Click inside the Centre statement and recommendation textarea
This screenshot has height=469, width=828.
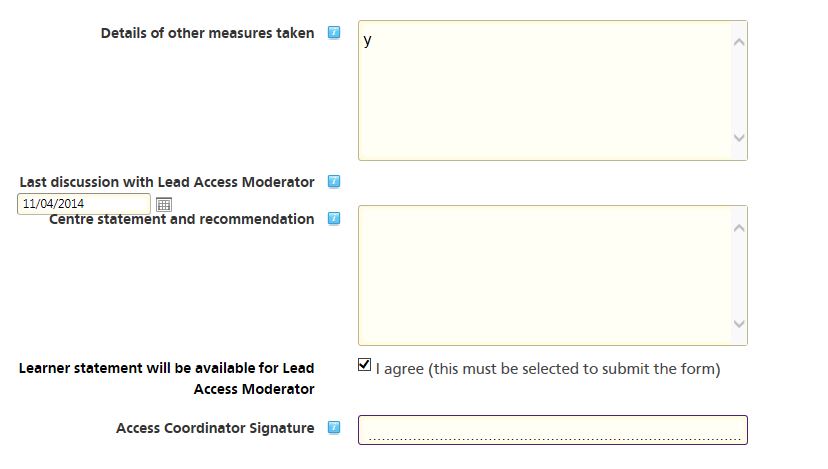click(x=552, y=276)
